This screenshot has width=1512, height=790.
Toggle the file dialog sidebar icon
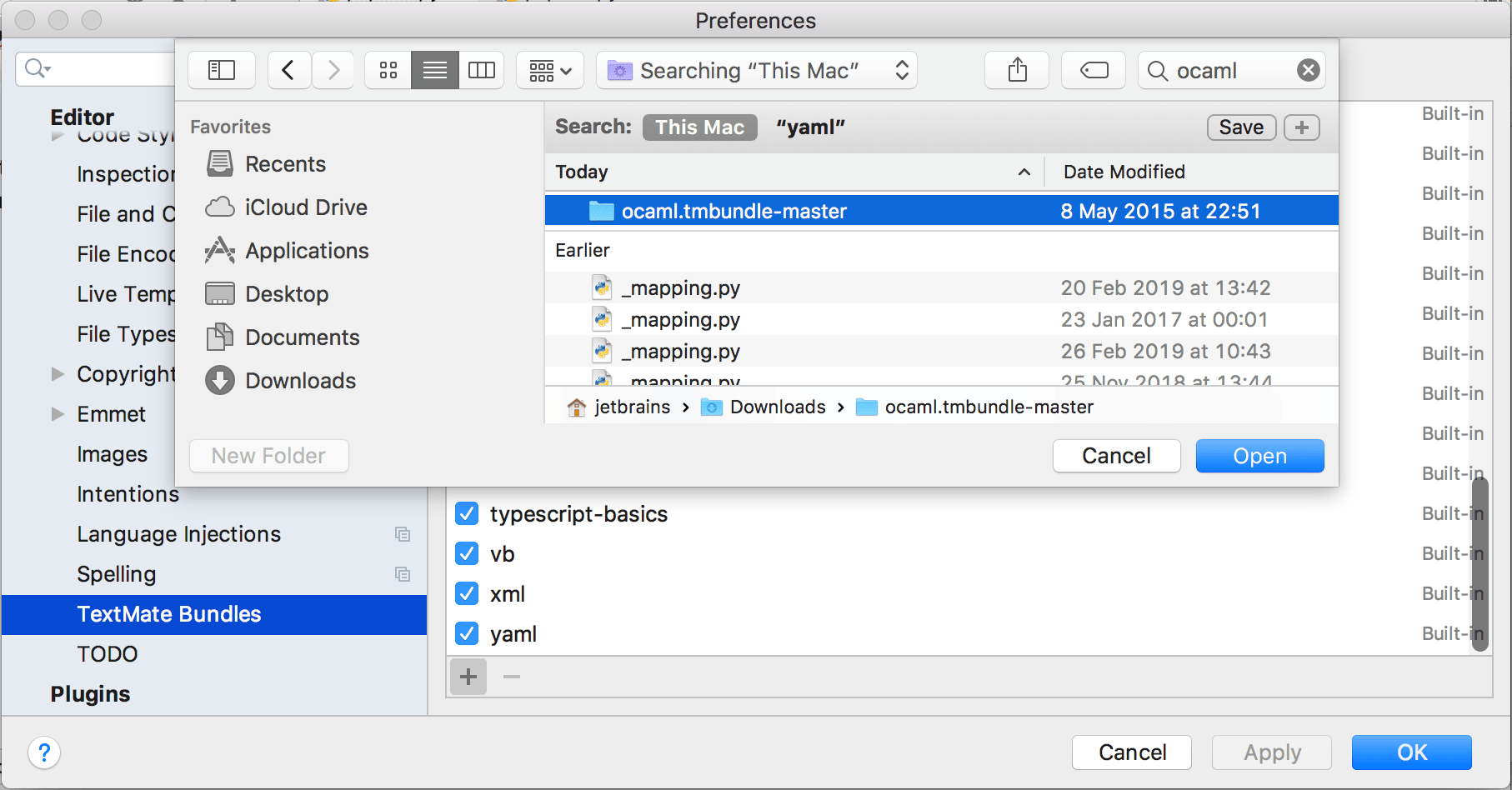coord(221,70)
